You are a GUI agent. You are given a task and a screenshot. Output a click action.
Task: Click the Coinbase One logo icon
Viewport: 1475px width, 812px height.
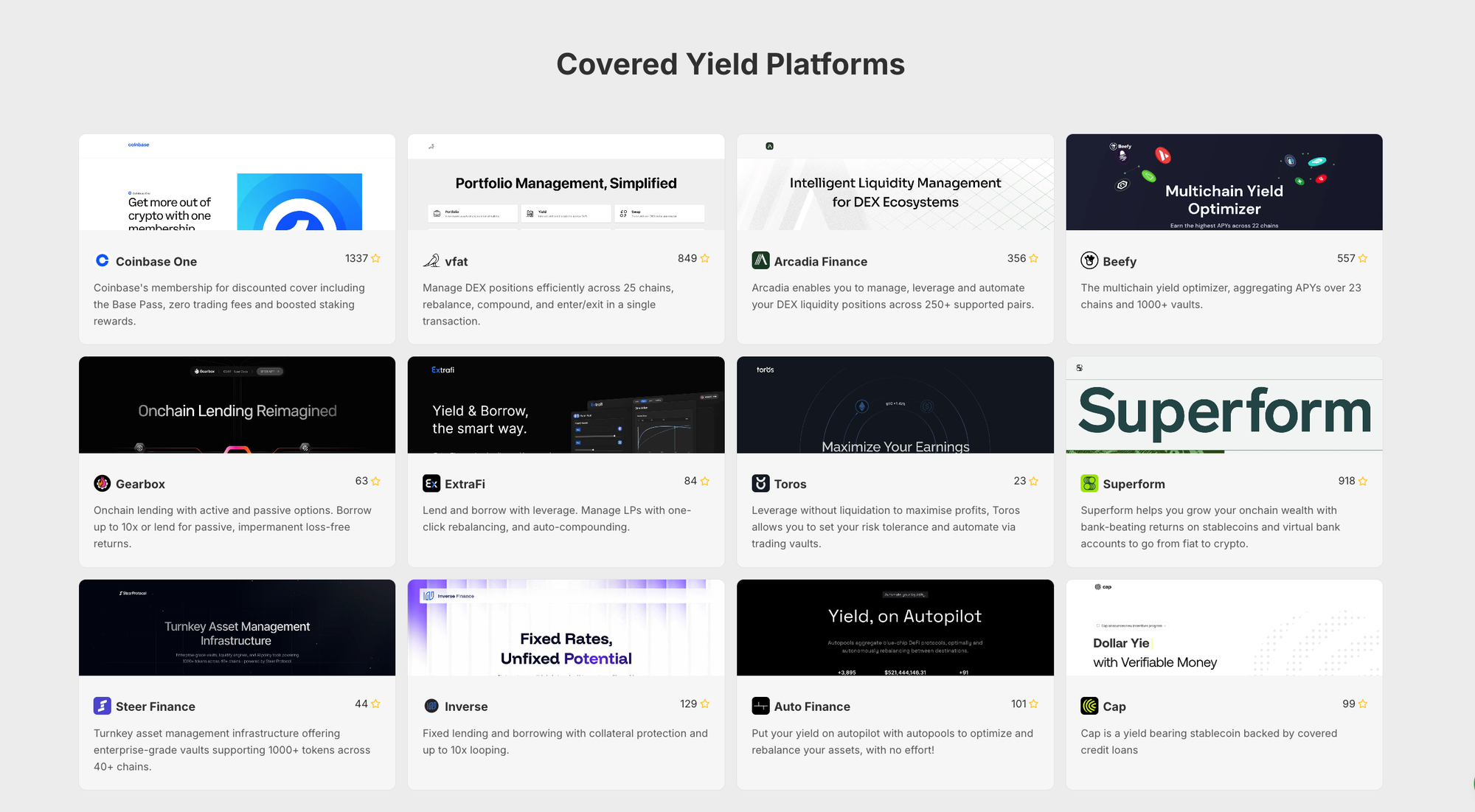pyautogui.click(x=102, y=260)
